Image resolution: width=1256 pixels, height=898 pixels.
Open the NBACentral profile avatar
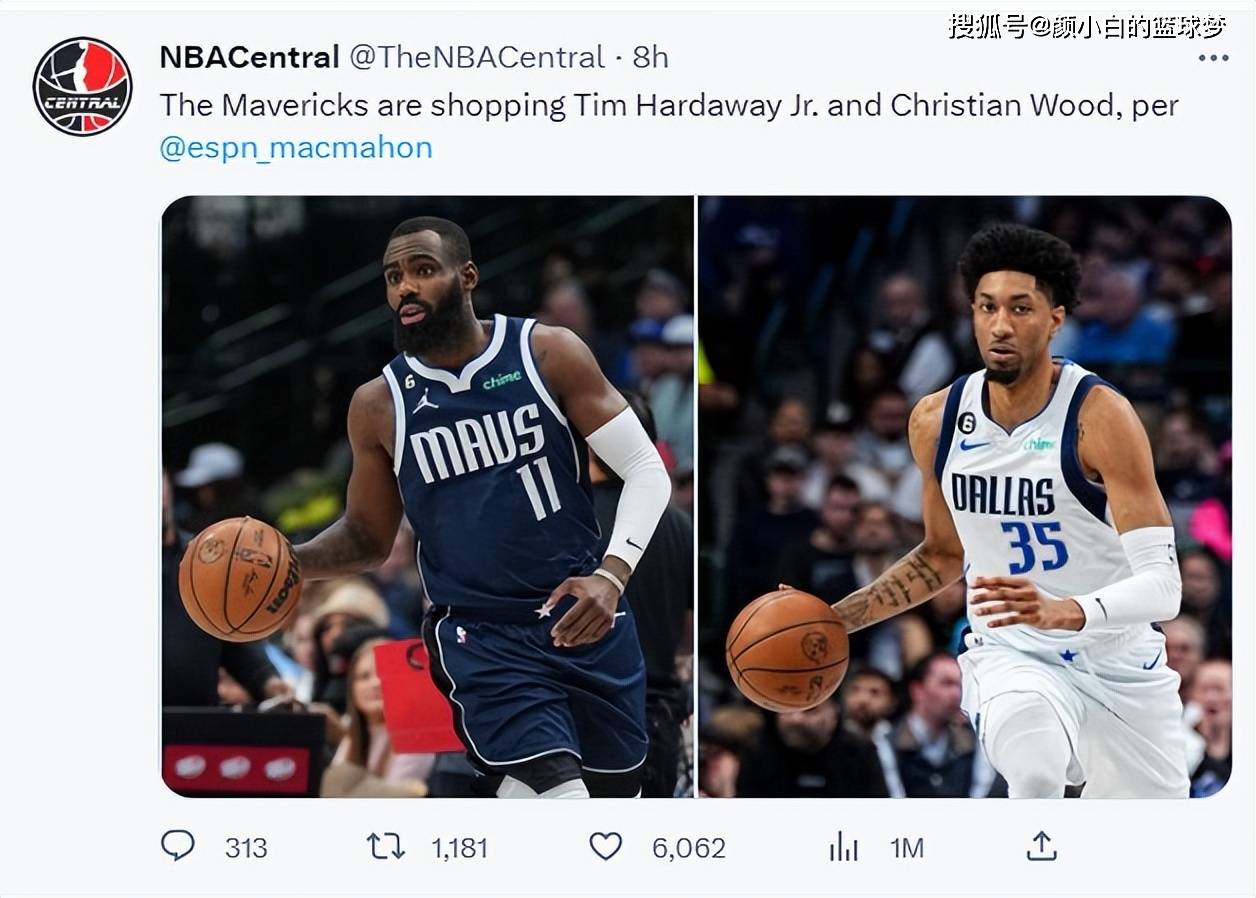(82, 86)
